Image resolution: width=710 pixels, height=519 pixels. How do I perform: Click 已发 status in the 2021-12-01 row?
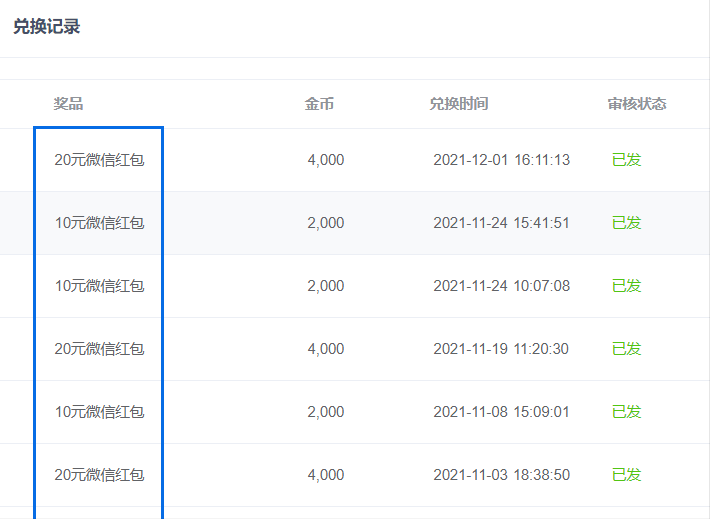pos(626,160)
